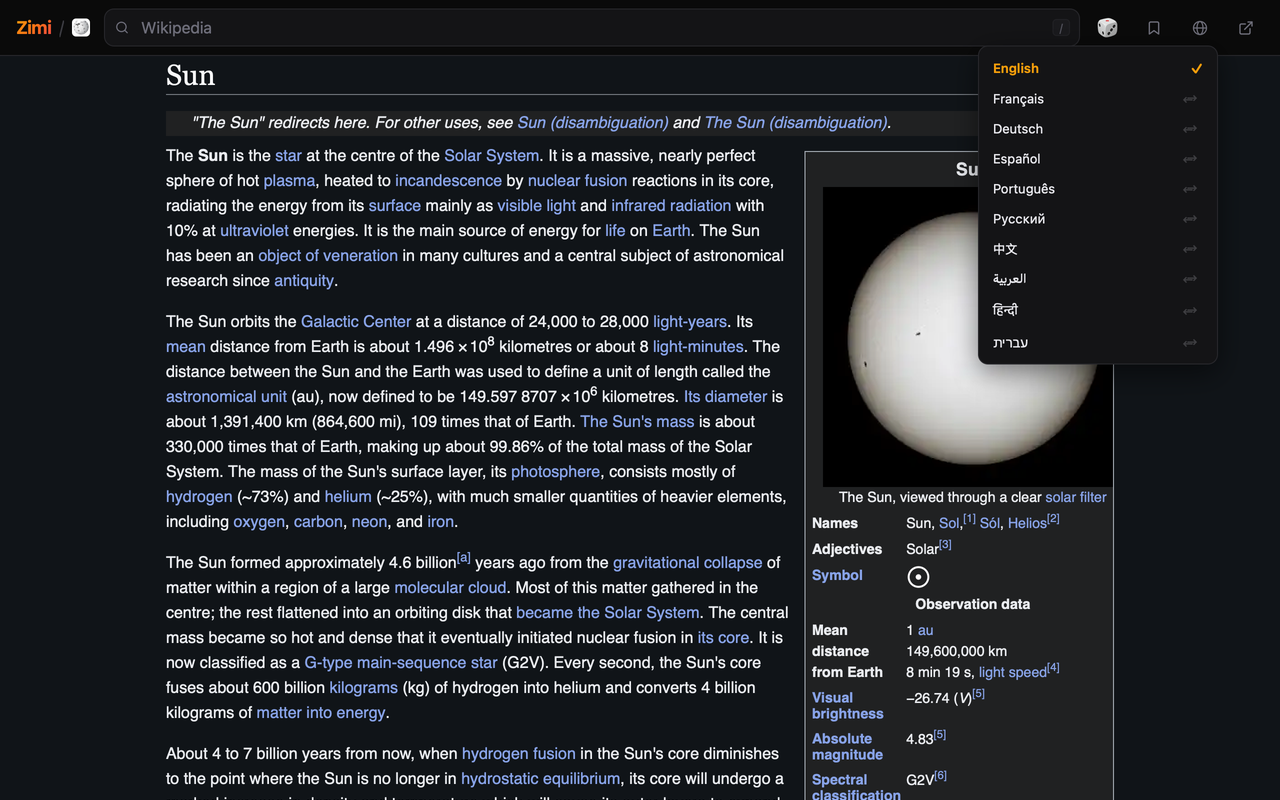Click the Observation data infobox header
The image size is (1280, 800).
(x=972, y=604)
